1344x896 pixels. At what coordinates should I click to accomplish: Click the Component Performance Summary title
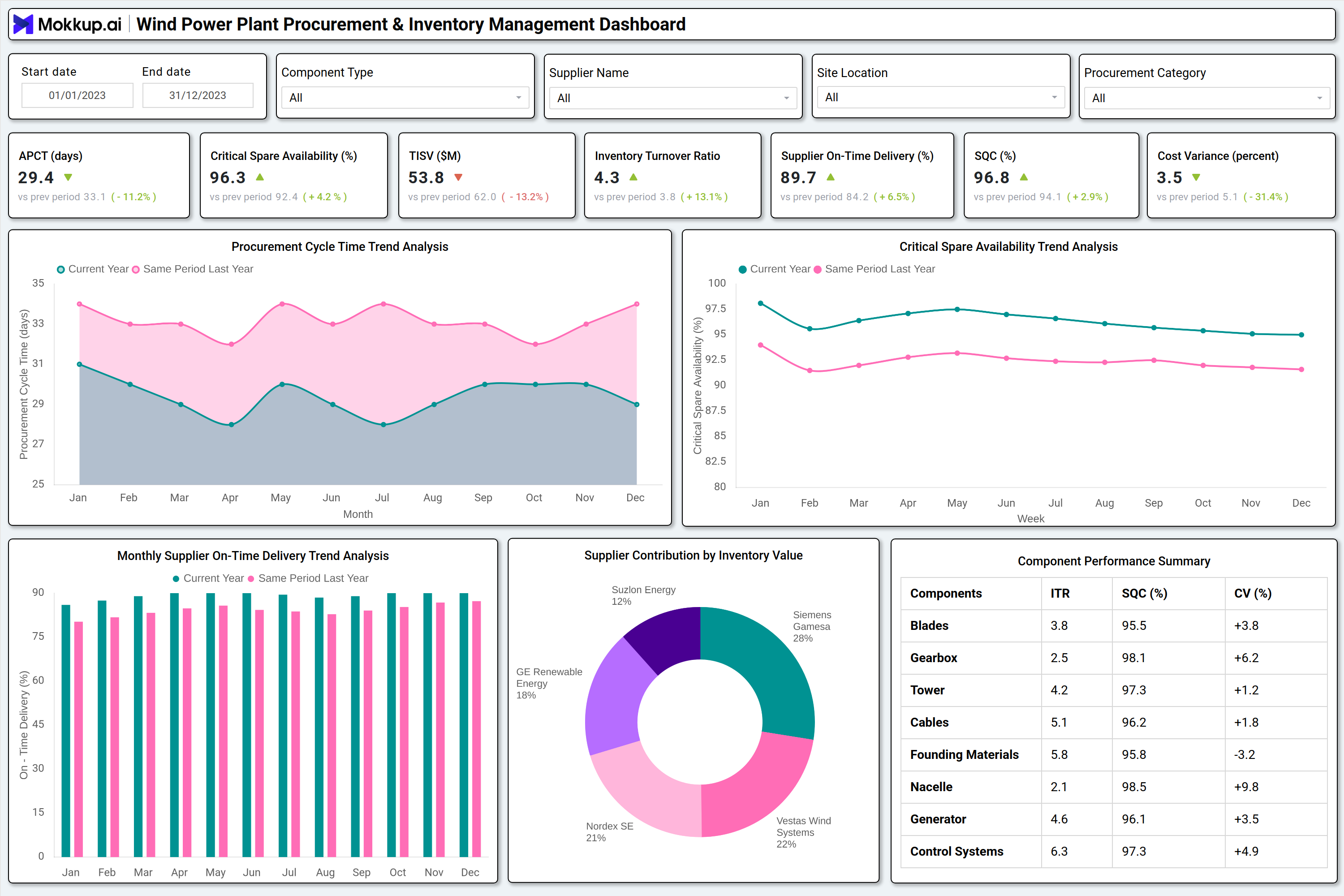(x=1114, y=561)
